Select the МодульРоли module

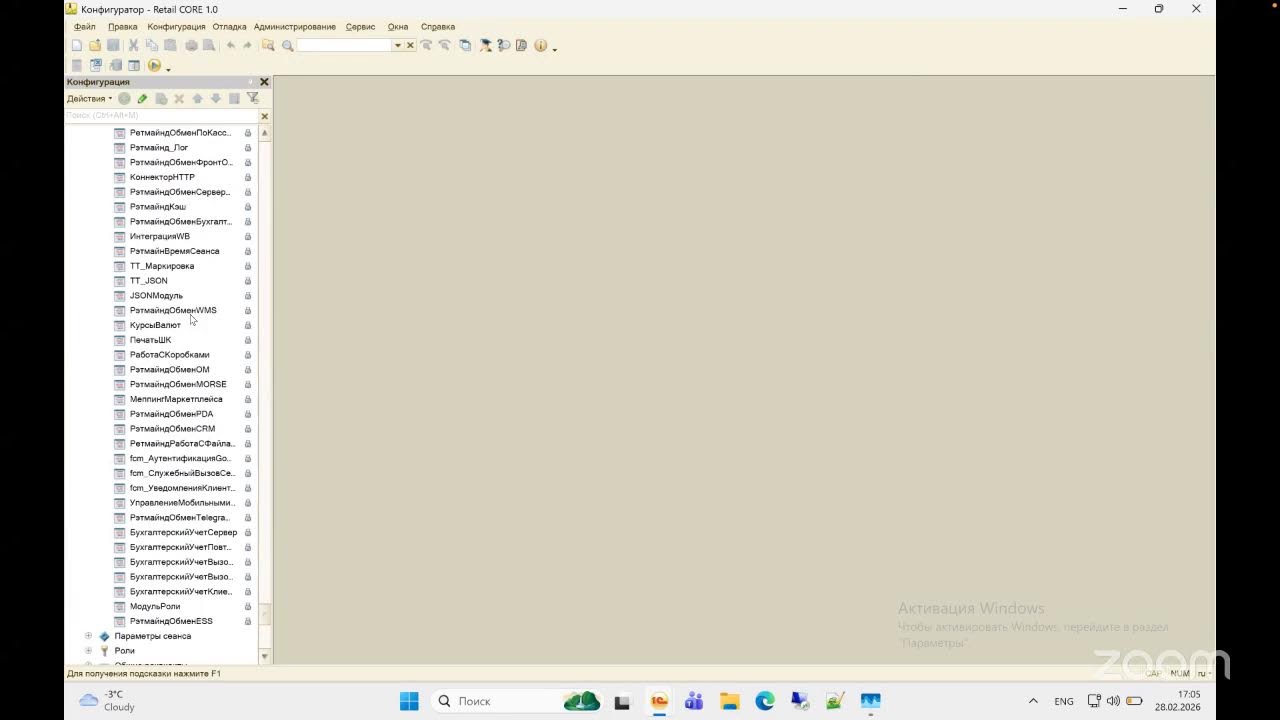[155, 607]
